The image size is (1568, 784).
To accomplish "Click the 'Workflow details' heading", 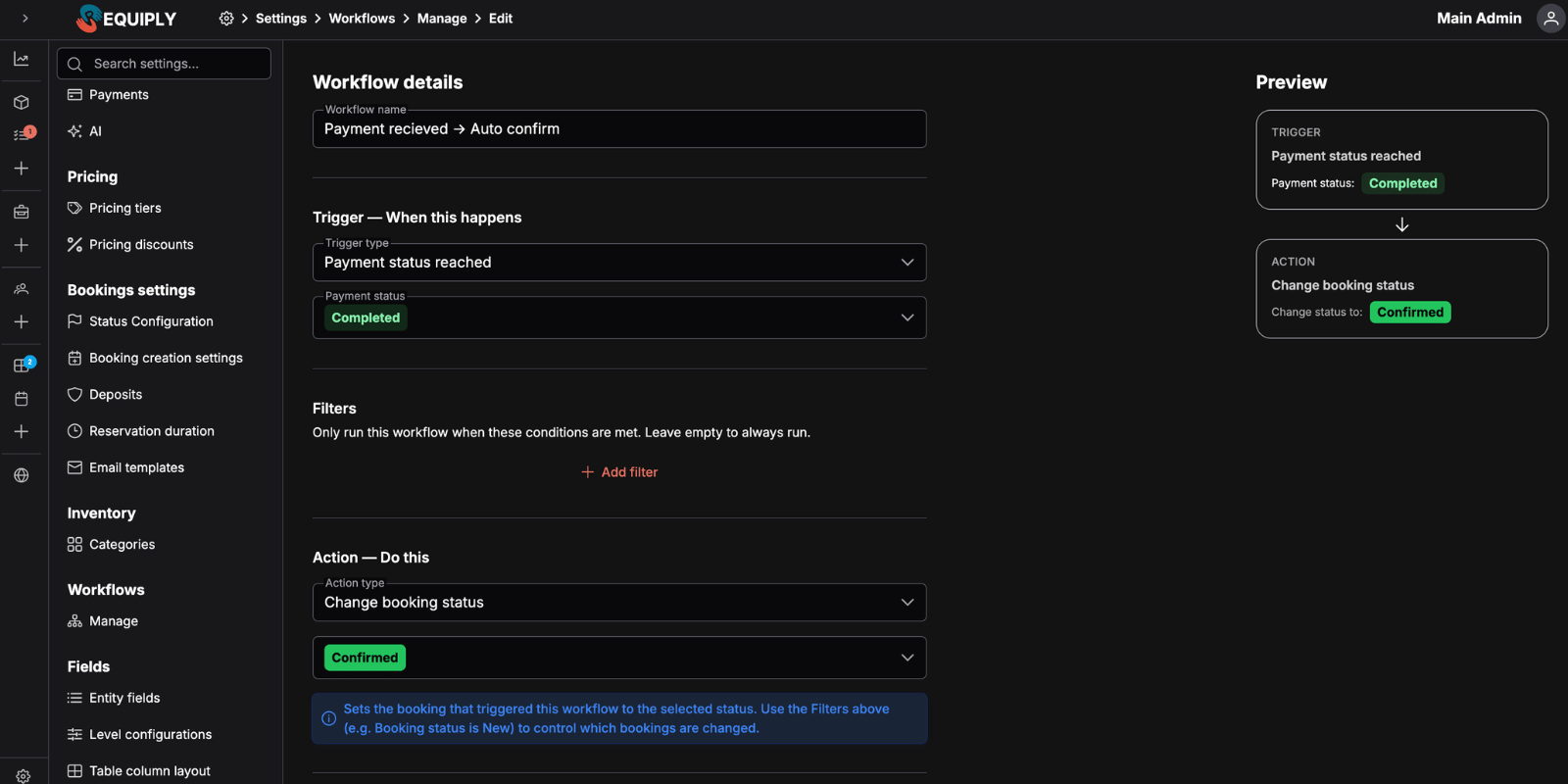I will point(388,82).
